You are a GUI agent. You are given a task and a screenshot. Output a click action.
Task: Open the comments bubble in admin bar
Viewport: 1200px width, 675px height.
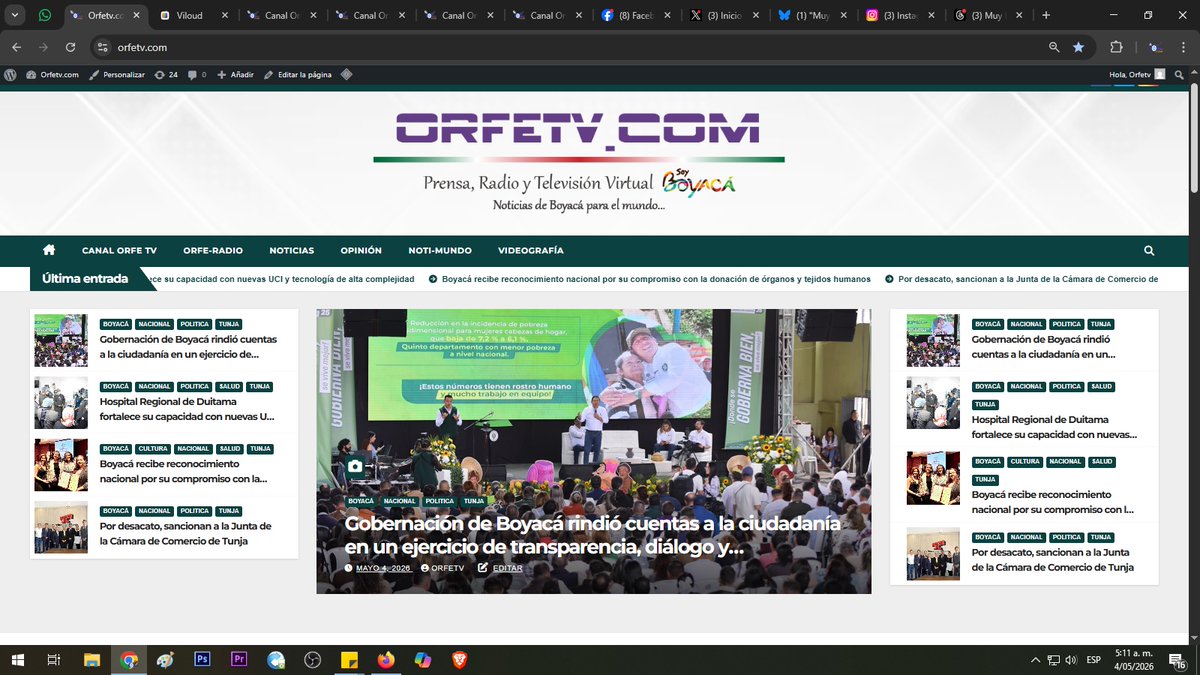[x=197, y=74]
